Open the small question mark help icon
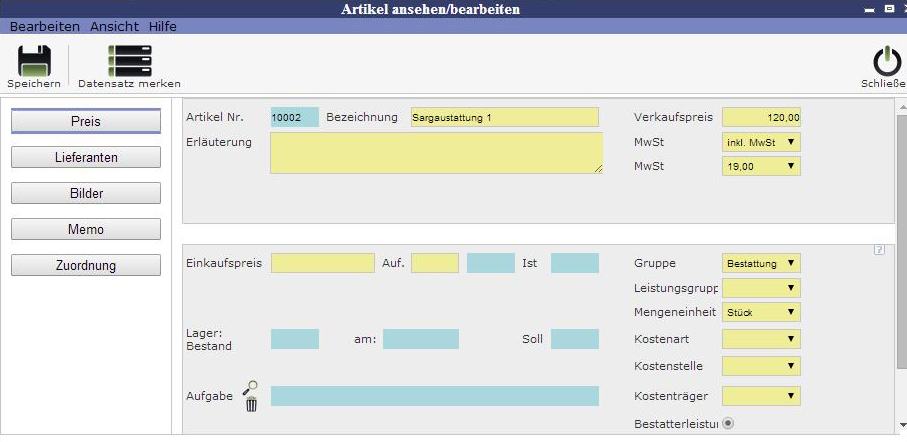This screenshot has width=907, height=442. pos(879,250)
